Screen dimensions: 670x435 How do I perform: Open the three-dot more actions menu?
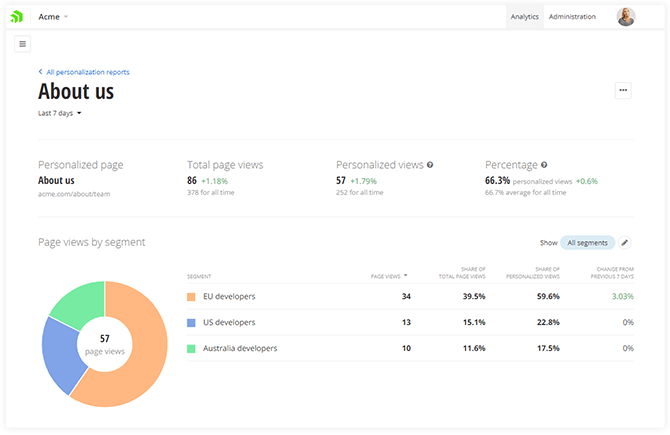click(x=623, y=91)
